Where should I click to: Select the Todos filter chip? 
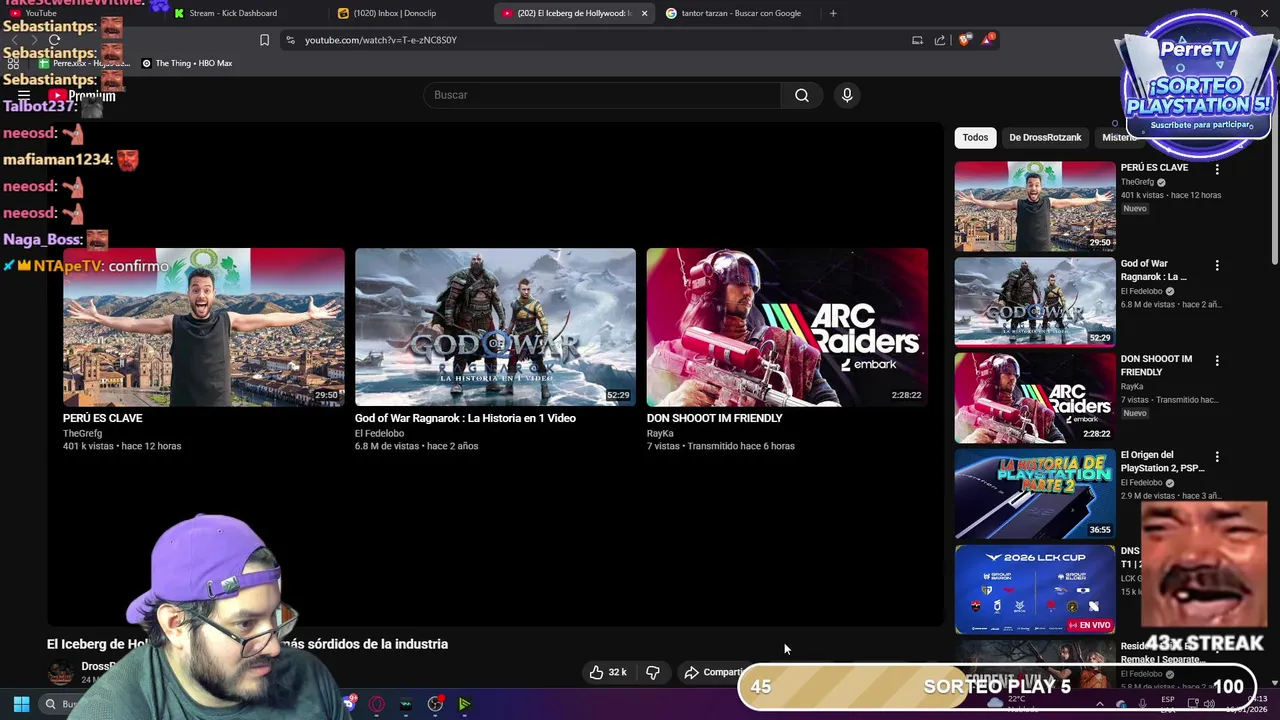tap(975, 138)
